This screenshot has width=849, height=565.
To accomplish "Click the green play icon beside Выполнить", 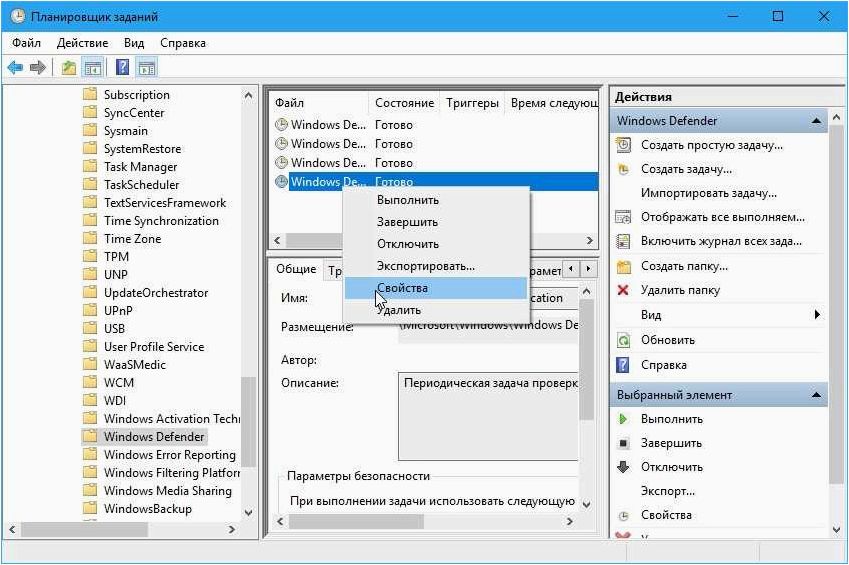I will [x=623, y=419].
